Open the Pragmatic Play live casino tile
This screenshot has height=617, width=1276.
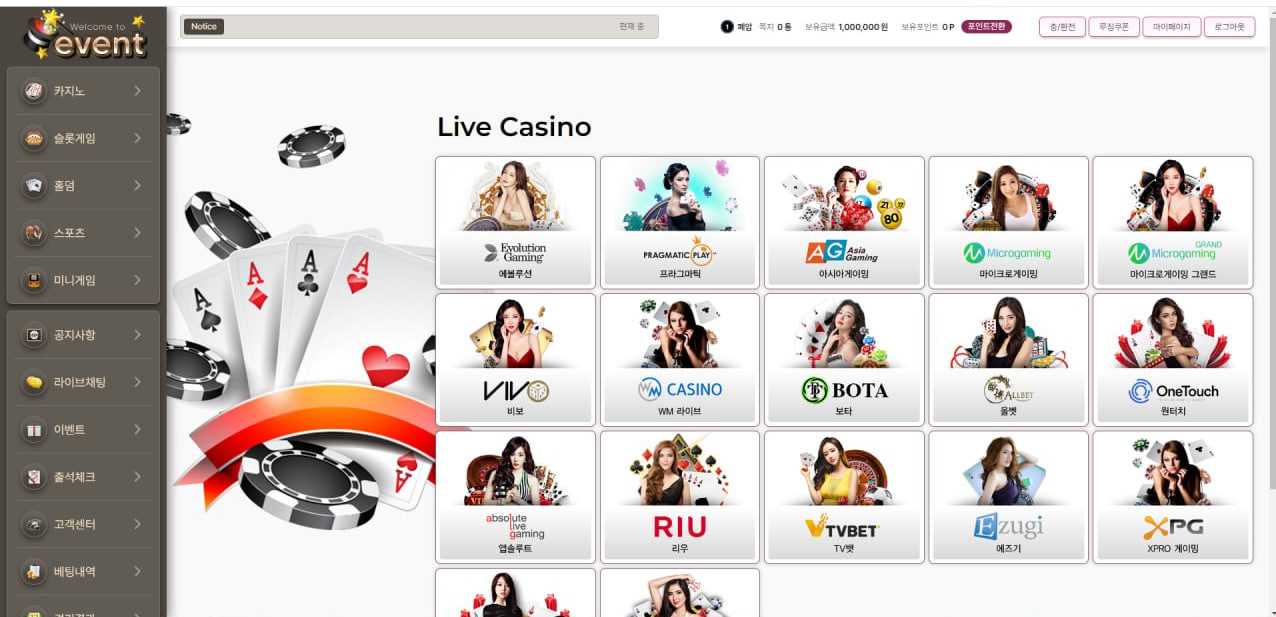click(x=680, y=222)
